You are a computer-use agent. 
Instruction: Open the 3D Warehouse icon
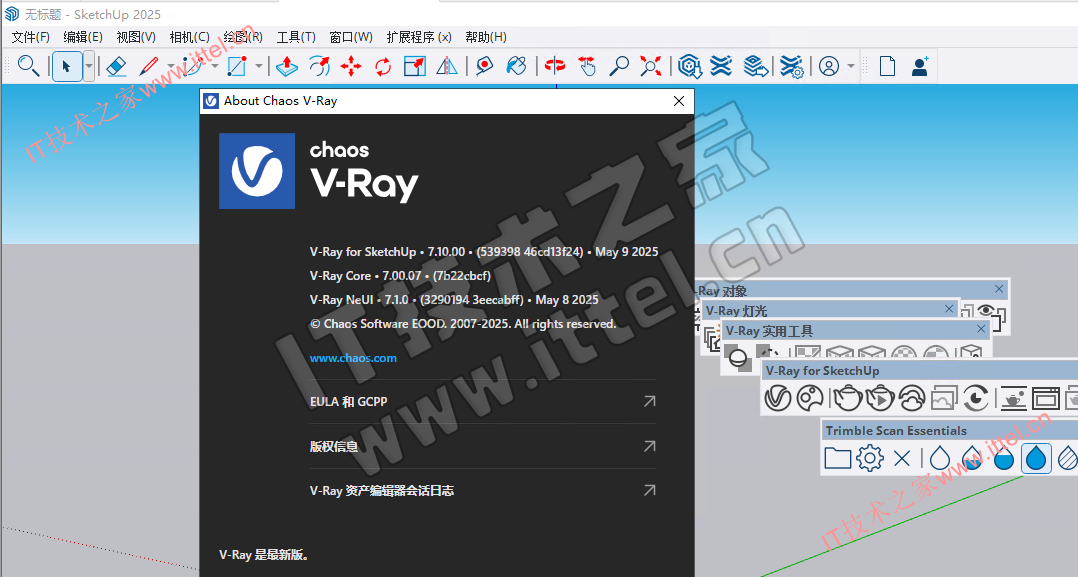689,66
